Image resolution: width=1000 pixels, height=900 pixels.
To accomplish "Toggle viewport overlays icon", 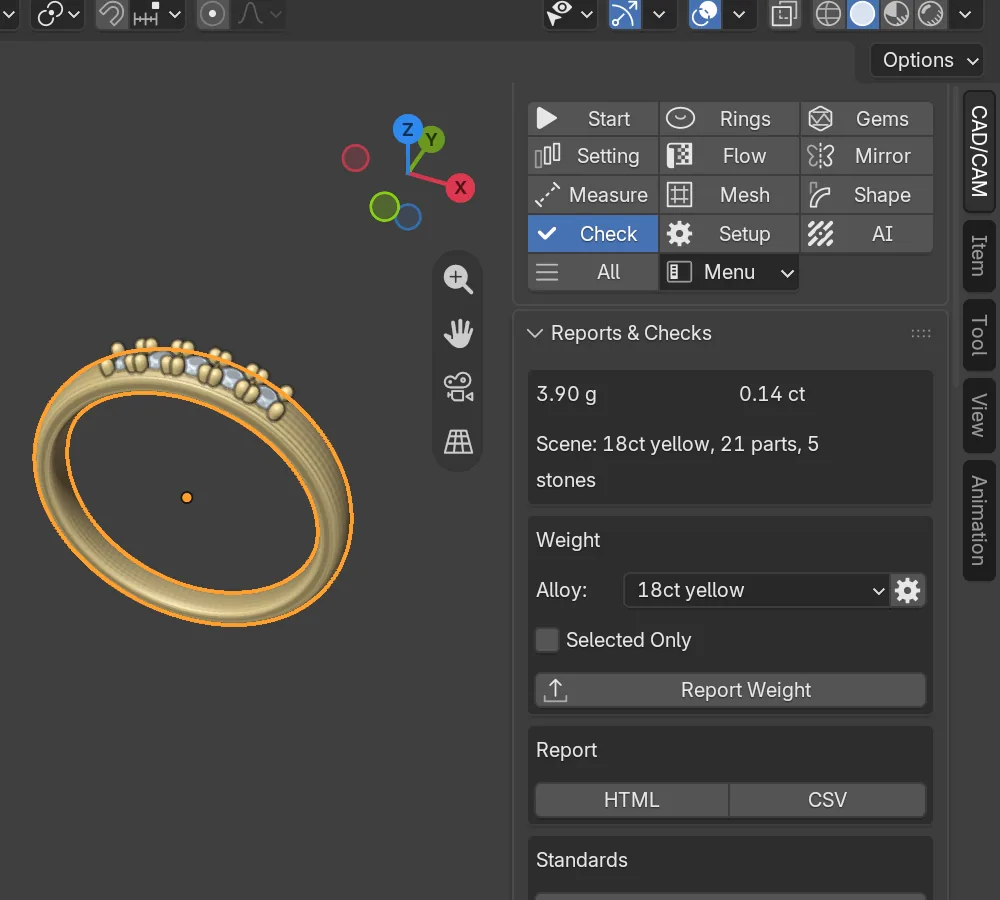I will (705, 14).
